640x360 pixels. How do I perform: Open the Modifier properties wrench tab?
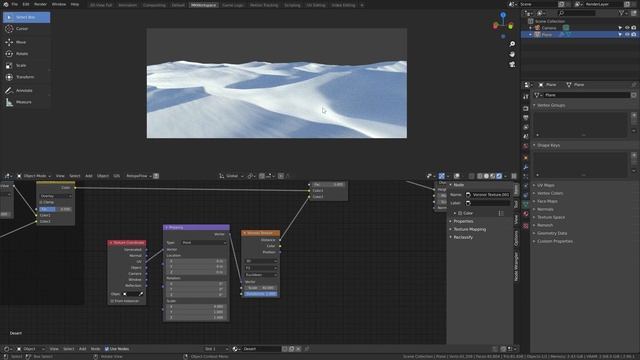coord(526,167)
